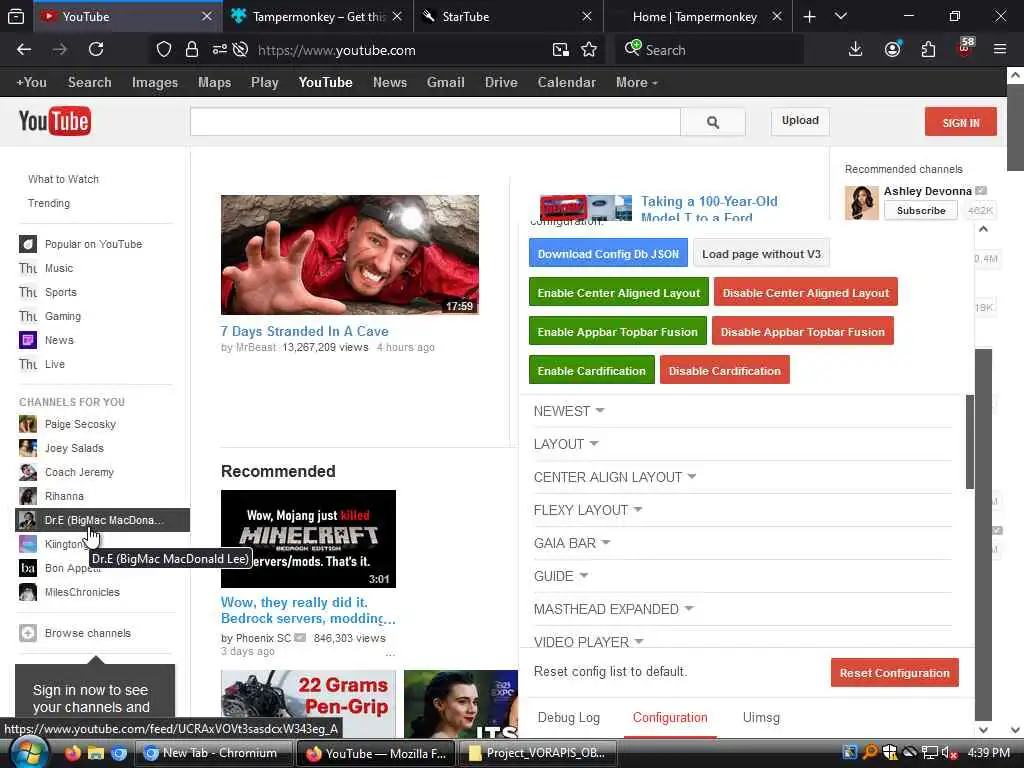Open the 7 Days Stranded In A Cave thumbnail

click(x=349, y=255)
